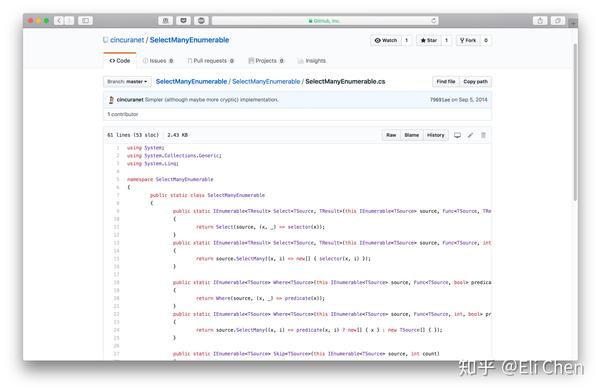This screenshot has height=392, width=600.
Task: Open second SelectManyEnumerable folder breadcrumb
Action: [x=266, y=82]
